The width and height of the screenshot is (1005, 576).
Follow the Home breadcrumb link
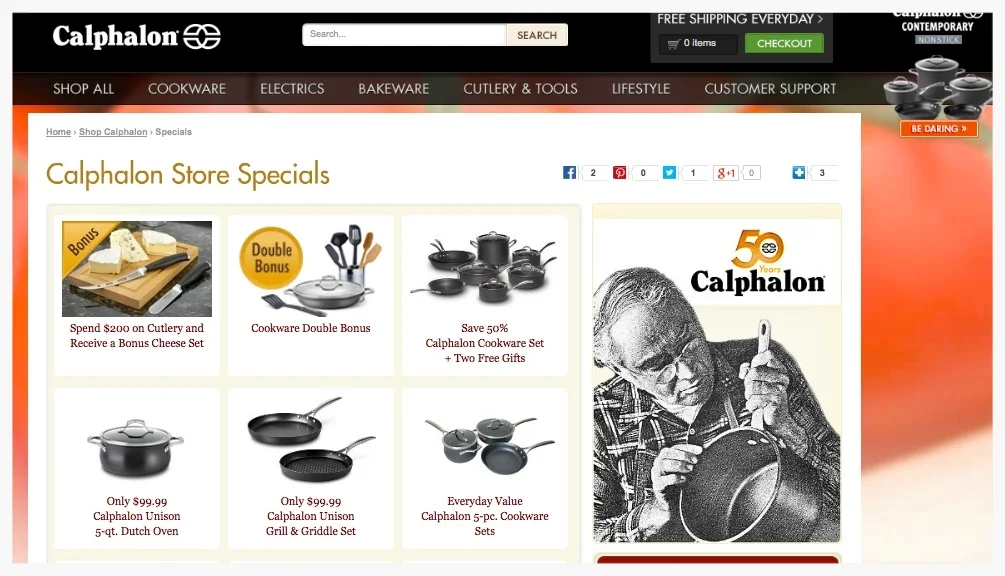[x=58, y=132]
